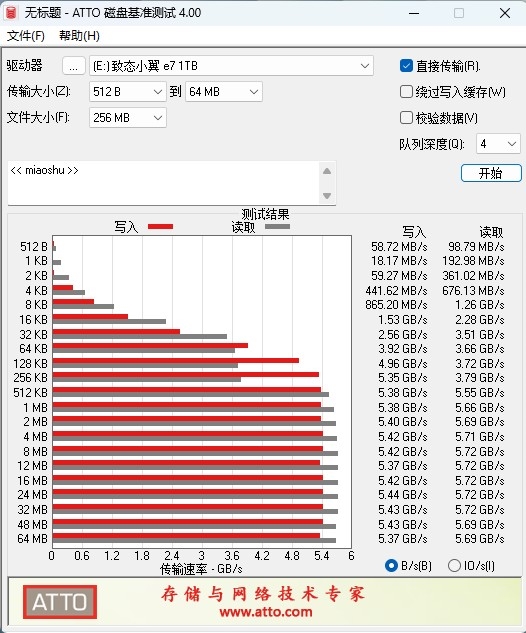Select the B/s(B) radio button
This screenshot has height=633, width=526.
pos(391,566)
